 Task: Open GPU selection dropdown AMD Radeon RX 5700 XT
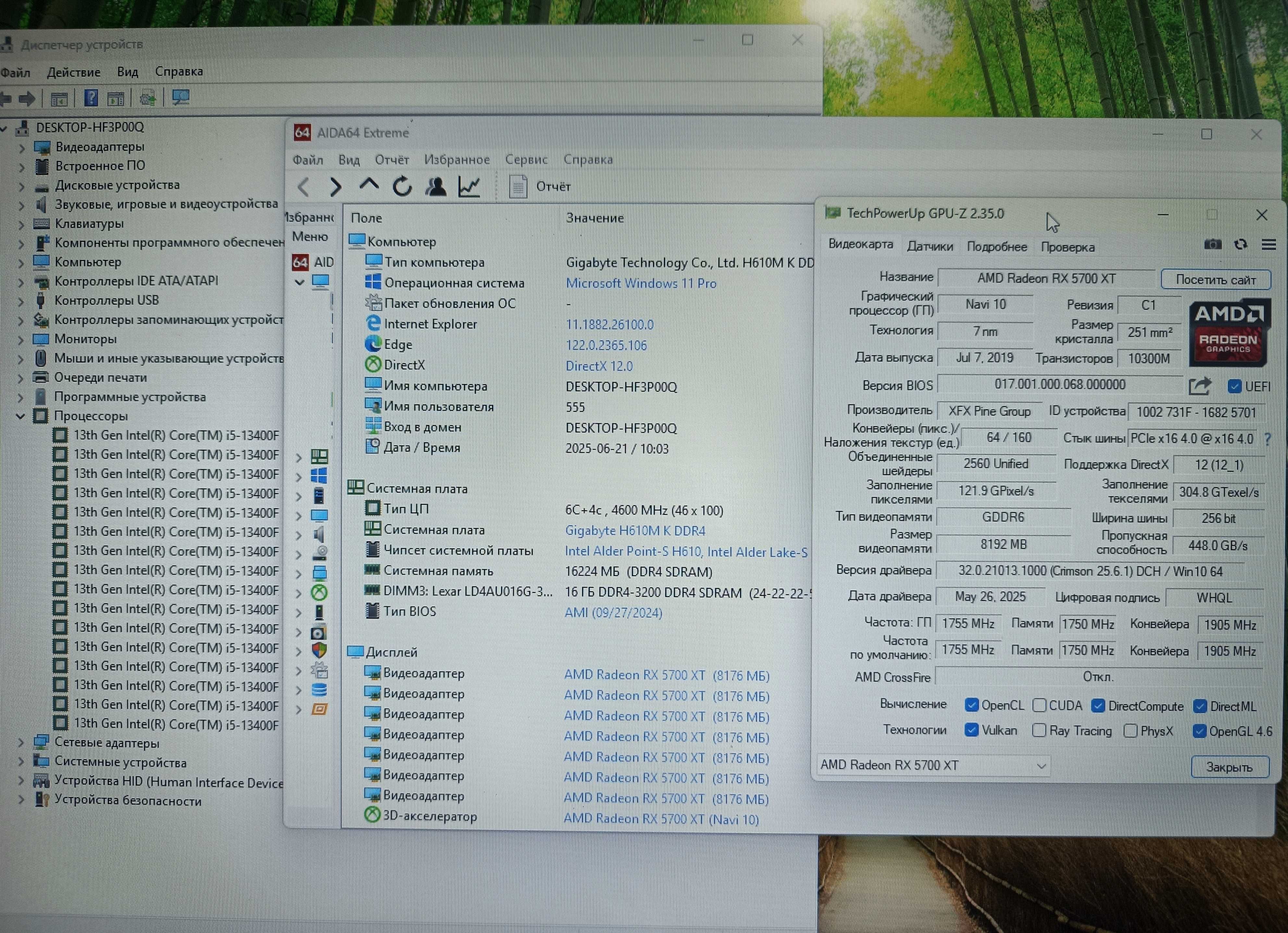(933, 765)
